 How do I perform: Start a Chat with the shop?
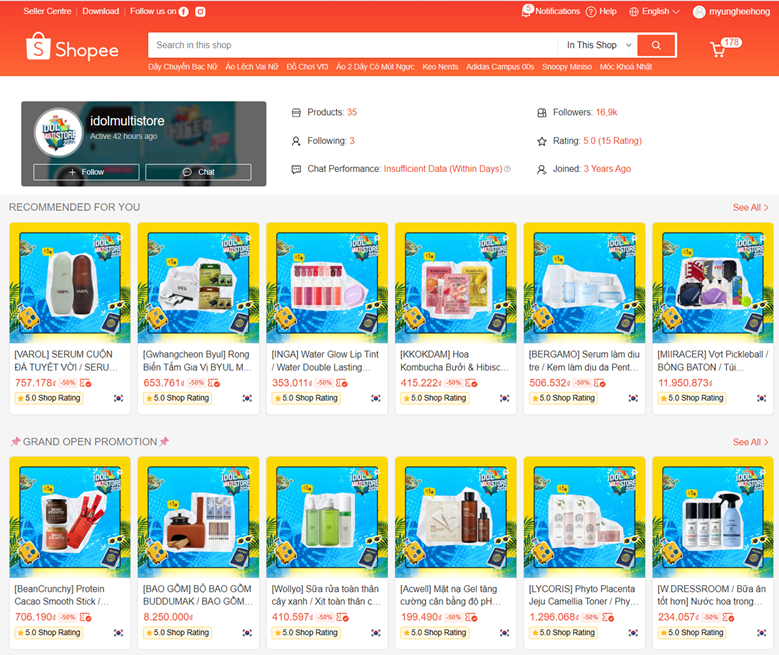[x=198, y=172]
